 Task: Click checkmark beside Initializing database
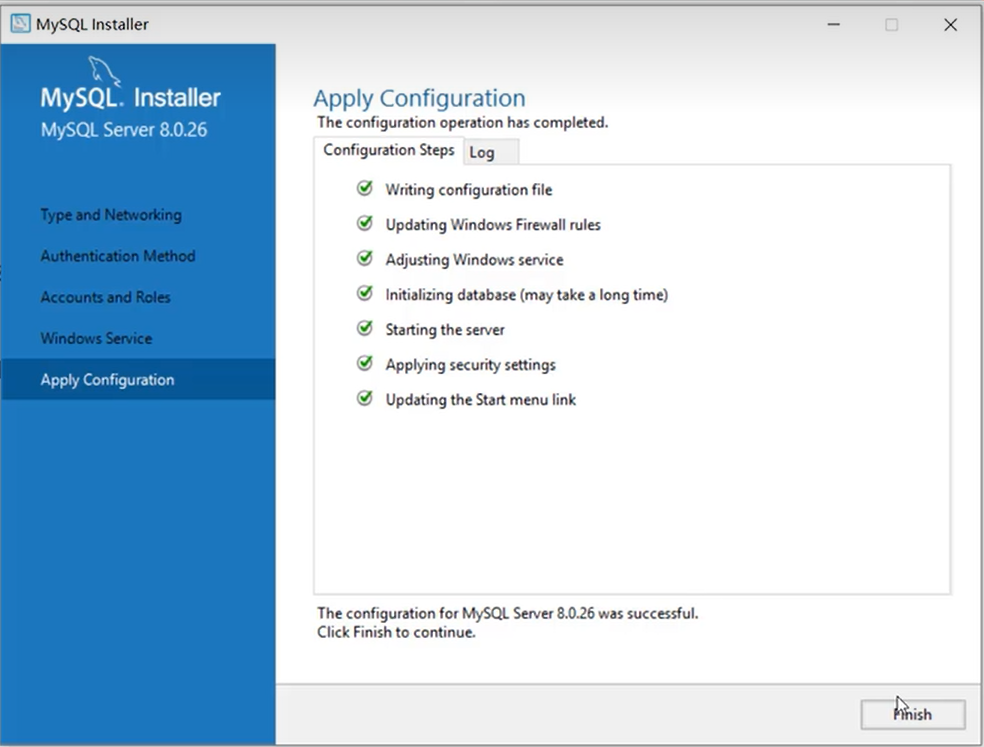[365, 293]
